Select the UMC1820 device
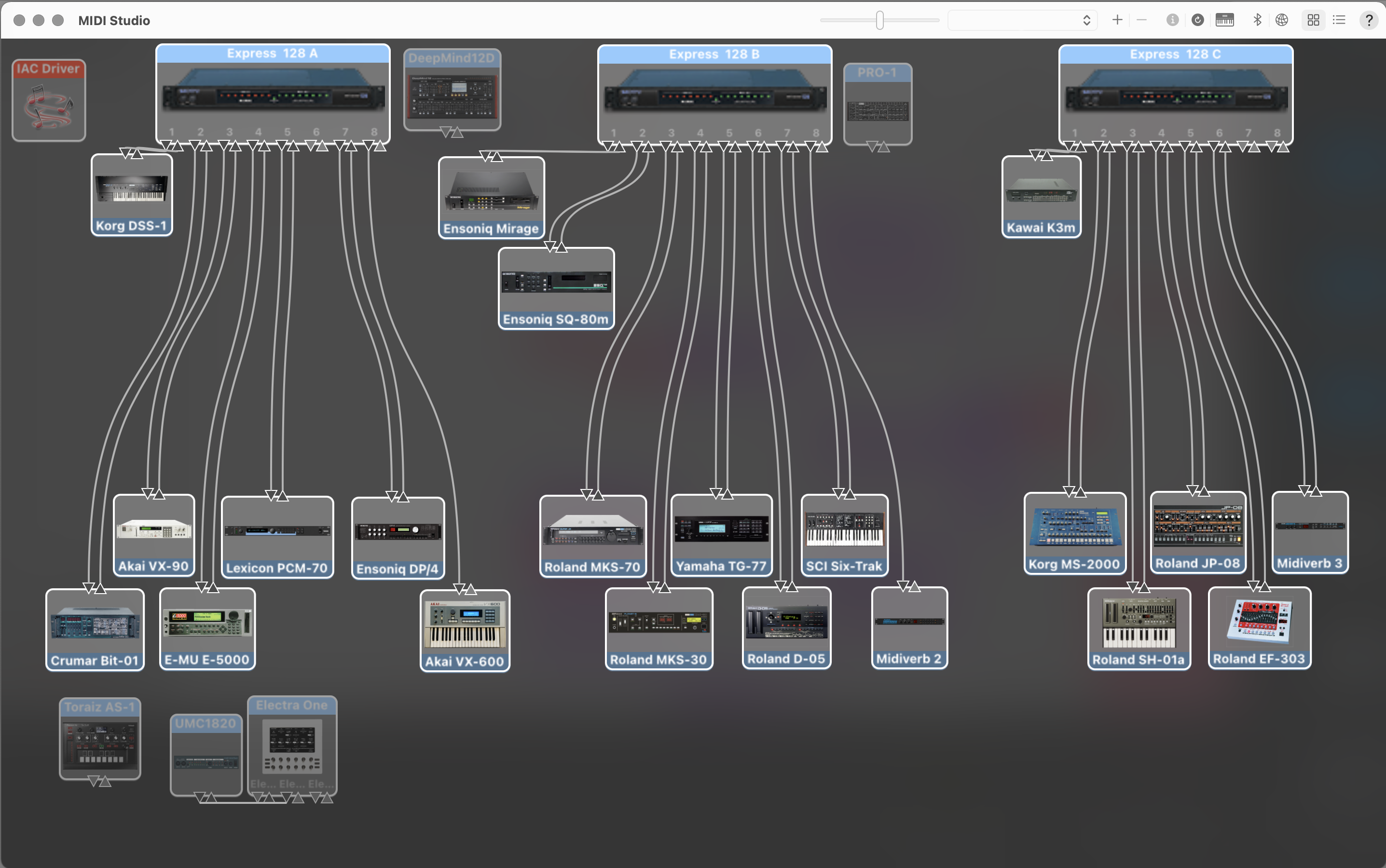 [206, 755]
